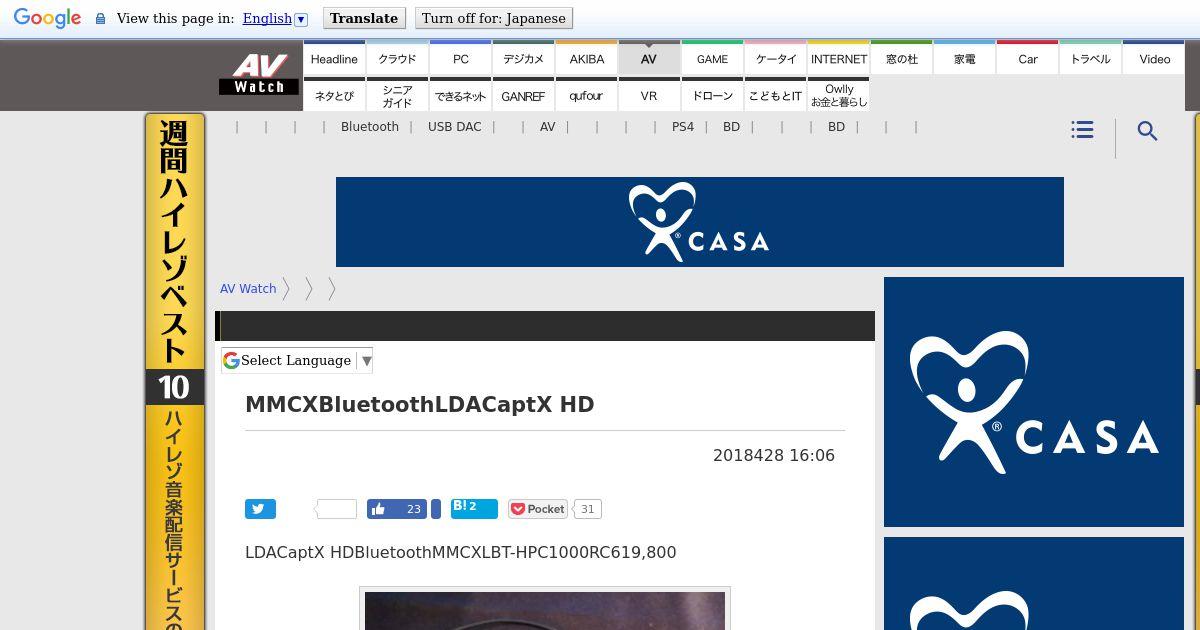Open the English language dropdown
This screenshot has height=630, width=1200.
coord(275,18)
